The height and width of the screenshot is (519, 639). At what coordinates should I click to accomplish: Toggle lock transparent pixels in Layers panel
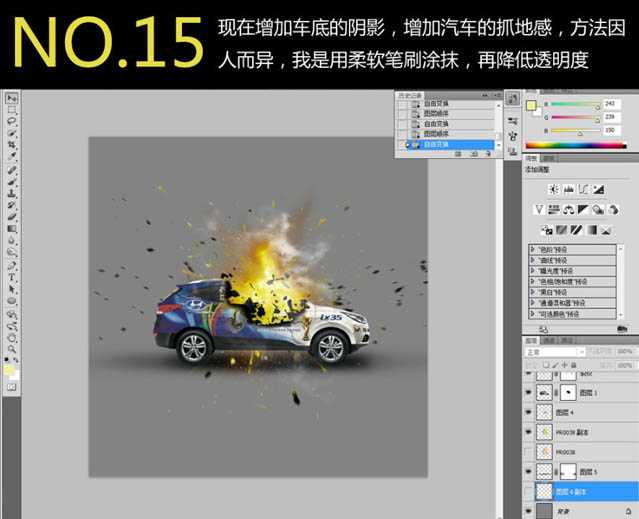(x=546, y=365)
